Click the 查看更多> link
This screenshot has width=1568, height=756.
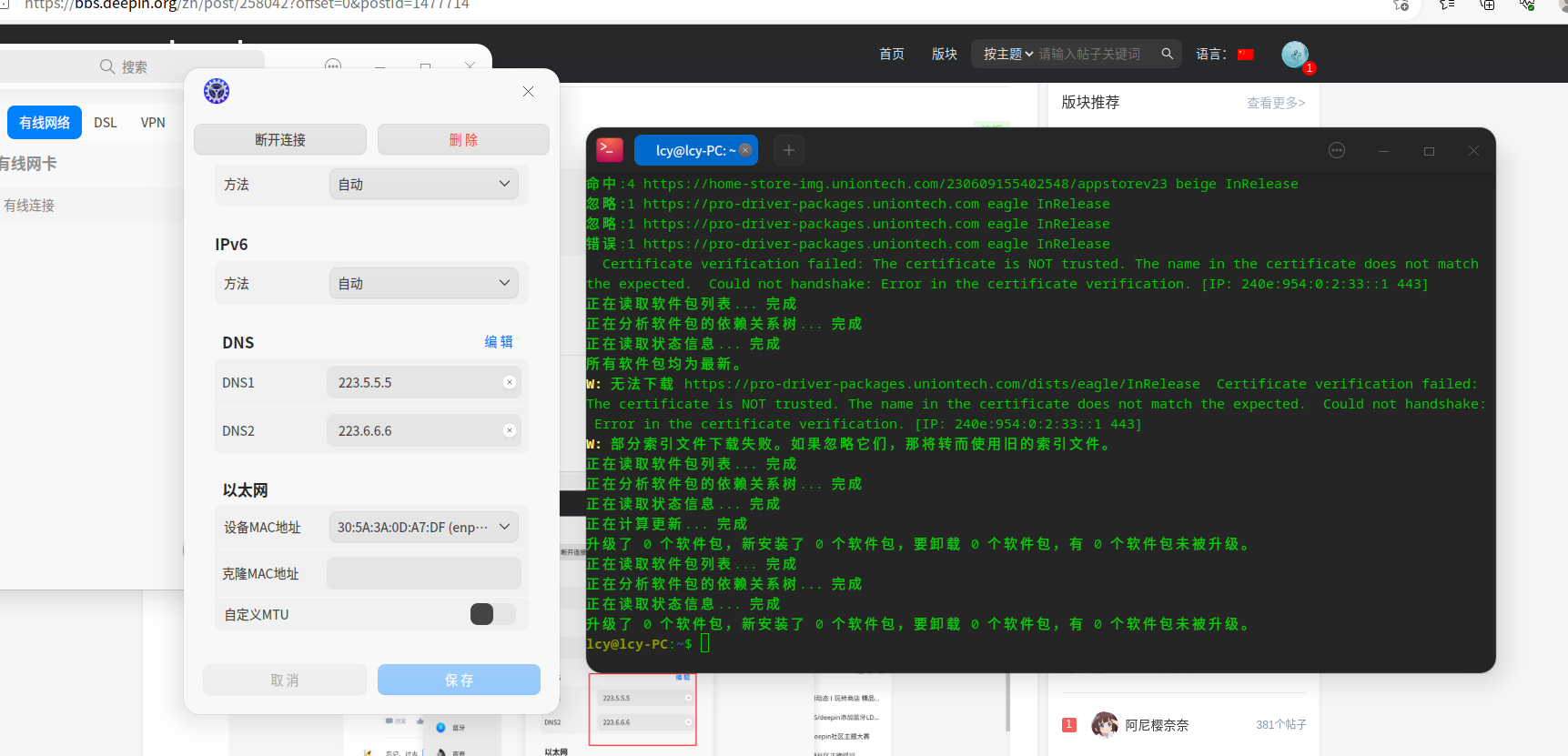tap(1276, 103)
